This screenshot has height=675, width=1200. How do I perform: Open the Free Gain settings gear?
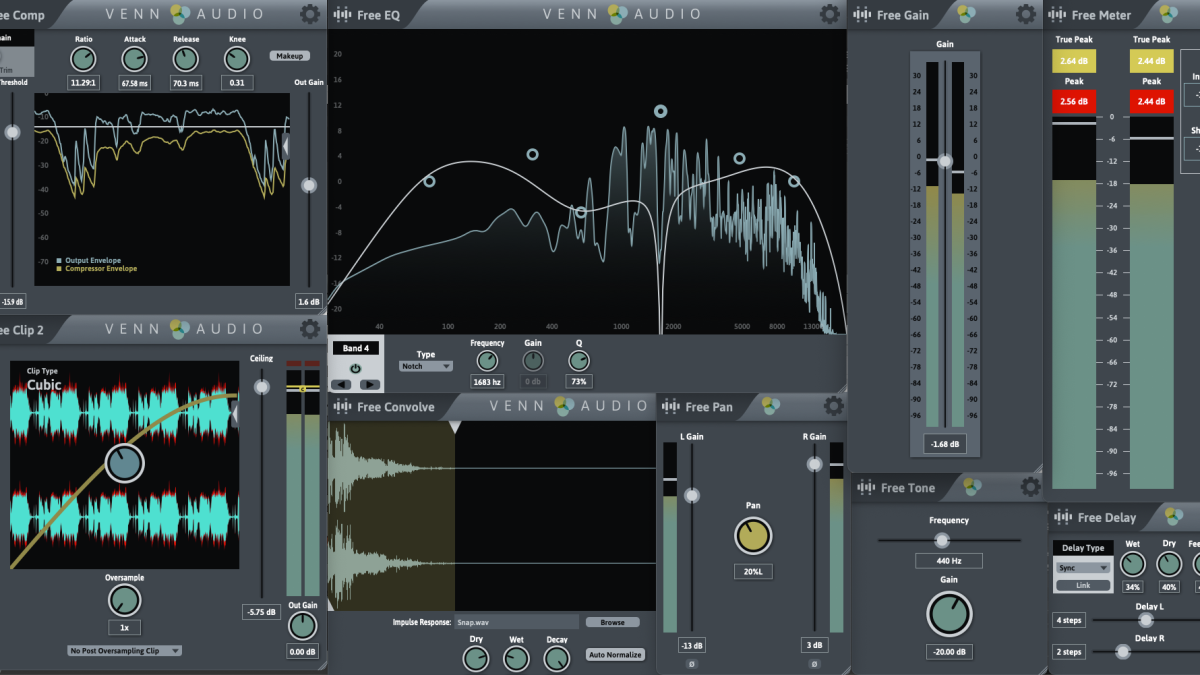(1026, 14)
